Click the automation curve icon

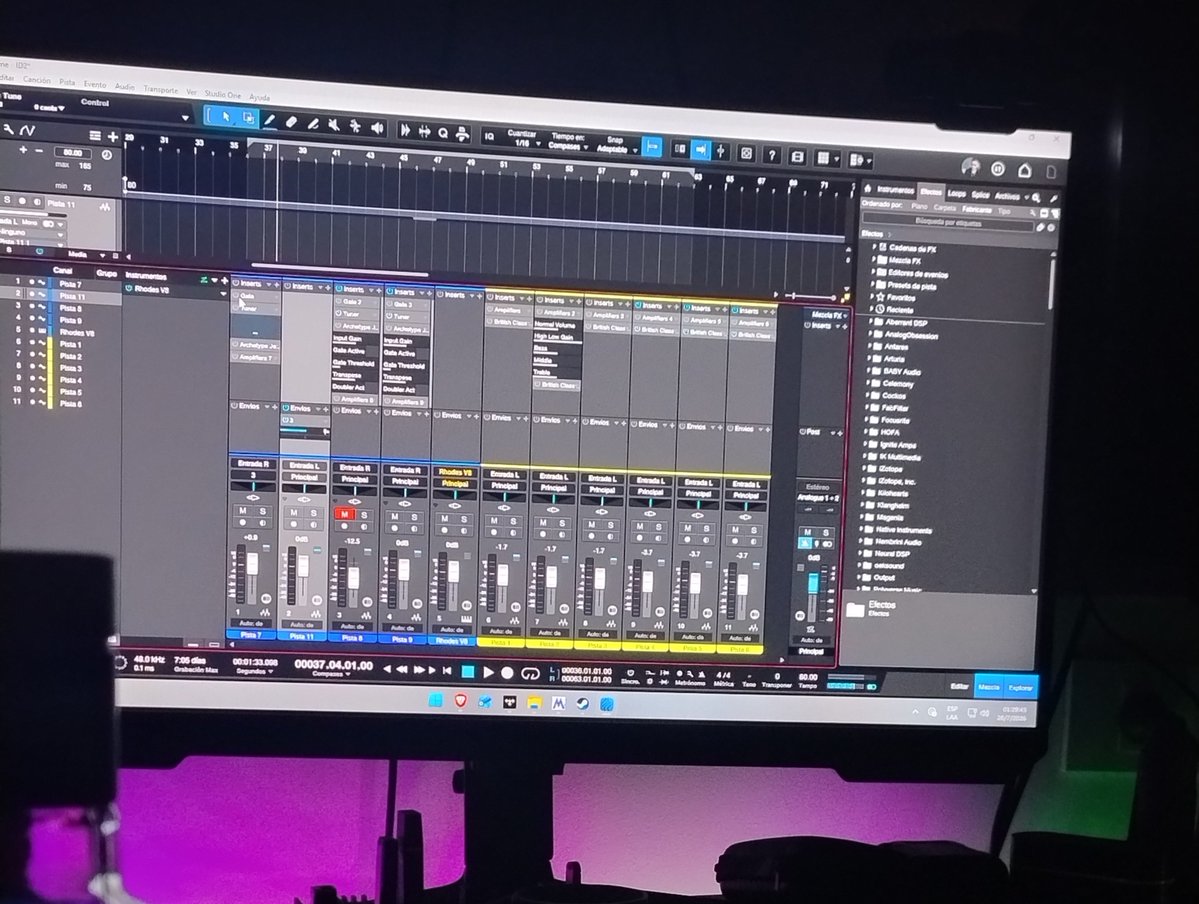pyautogui.click(x=28, y=131)
